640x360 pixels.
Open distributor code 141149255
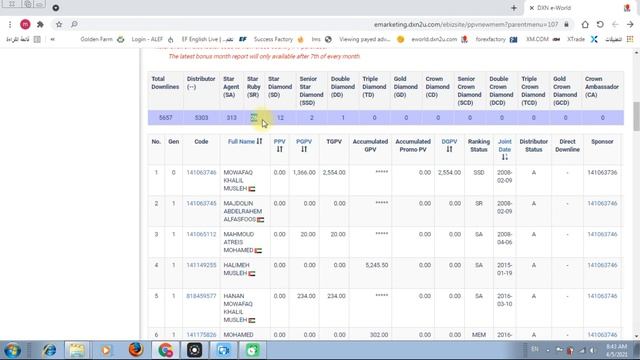tap(201, 265)
